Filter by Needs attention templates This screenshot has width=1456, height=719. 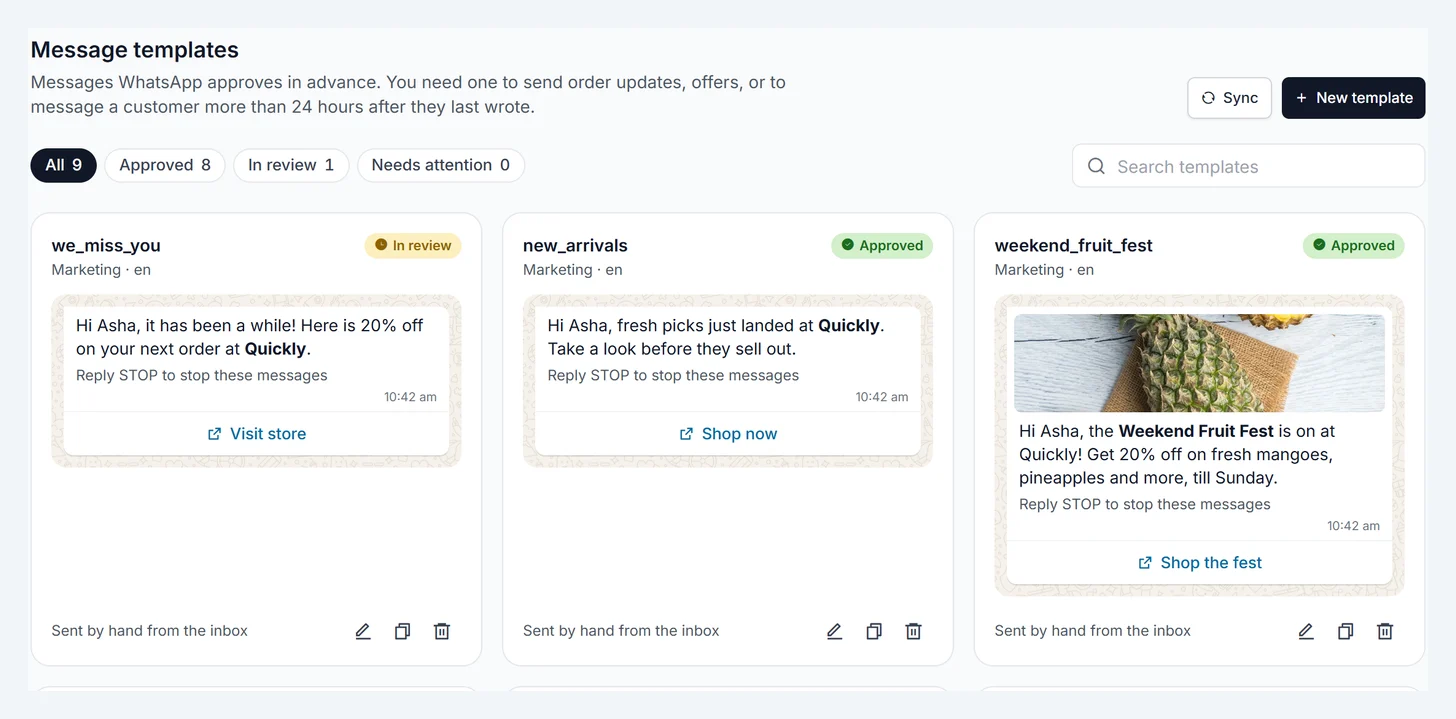point(441,165)
